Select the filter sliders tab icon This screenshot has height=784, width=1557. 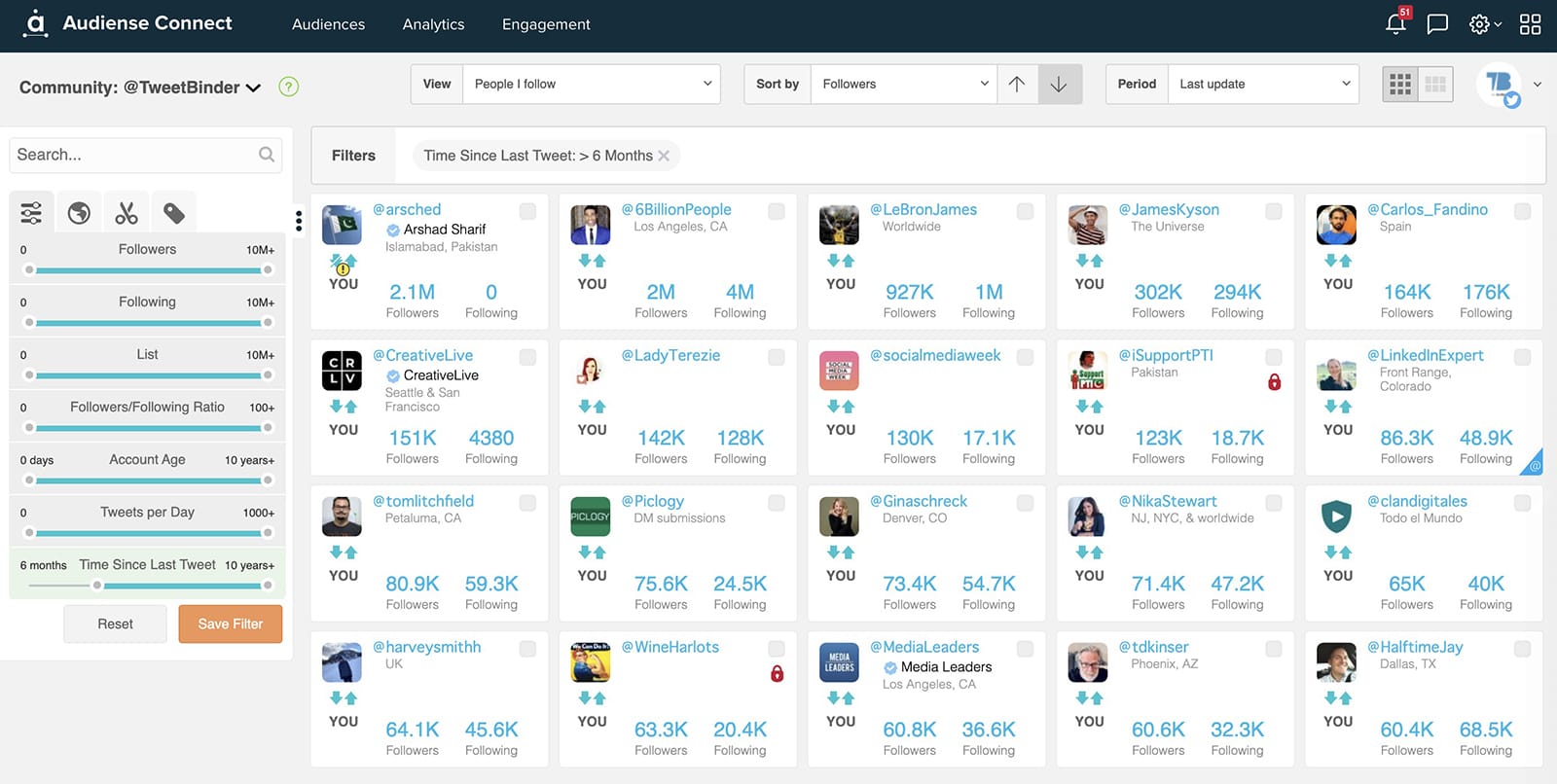[x=31, y=213]
